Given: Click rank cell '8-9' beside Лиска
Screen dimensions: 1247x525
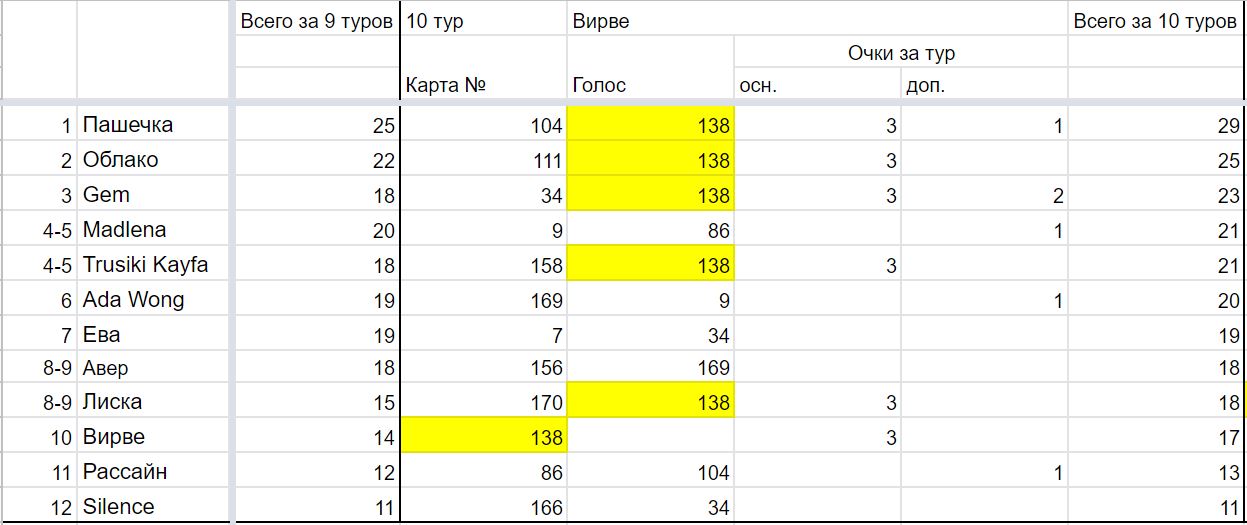Looking at the screenshot, I should (x=40, y=402).
